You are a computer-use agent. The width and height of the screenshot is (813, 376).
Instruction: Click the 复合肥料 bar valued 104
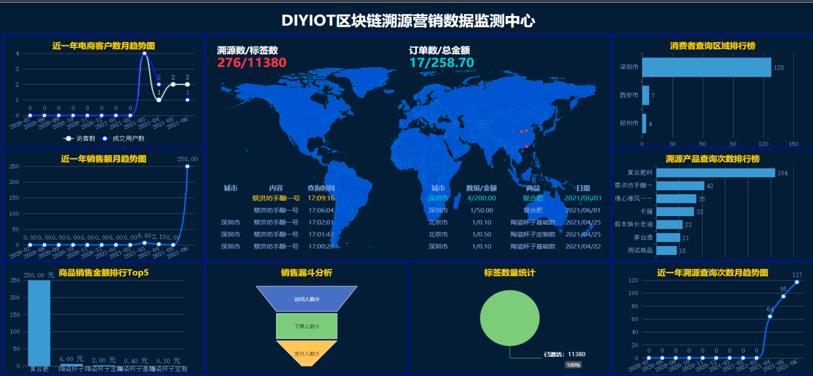pyautogui.click(x=716, y=173)
